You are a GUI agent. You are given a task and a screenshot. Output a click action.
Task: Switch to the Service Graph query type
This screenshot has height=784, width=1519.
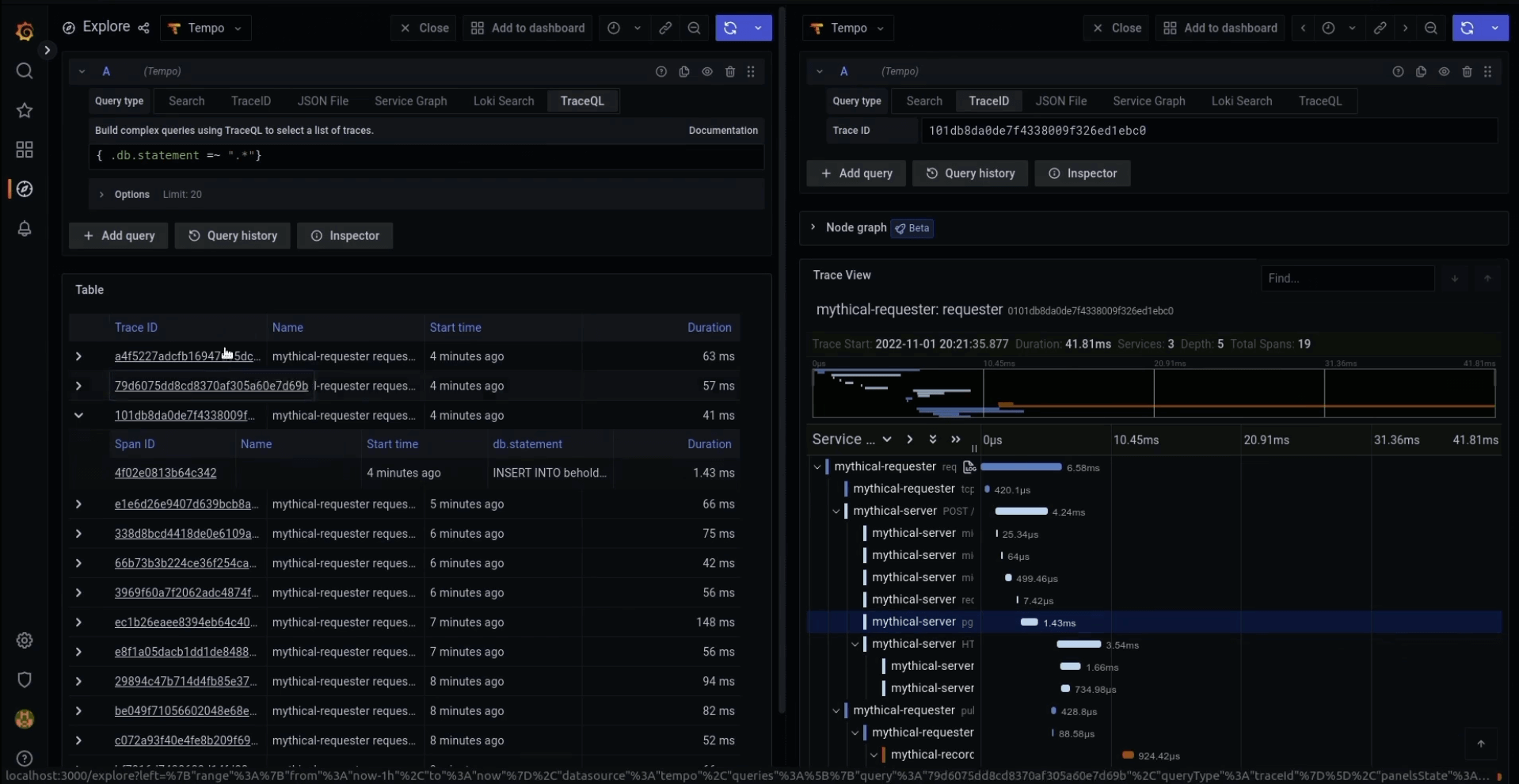click(x=409, y=101)
